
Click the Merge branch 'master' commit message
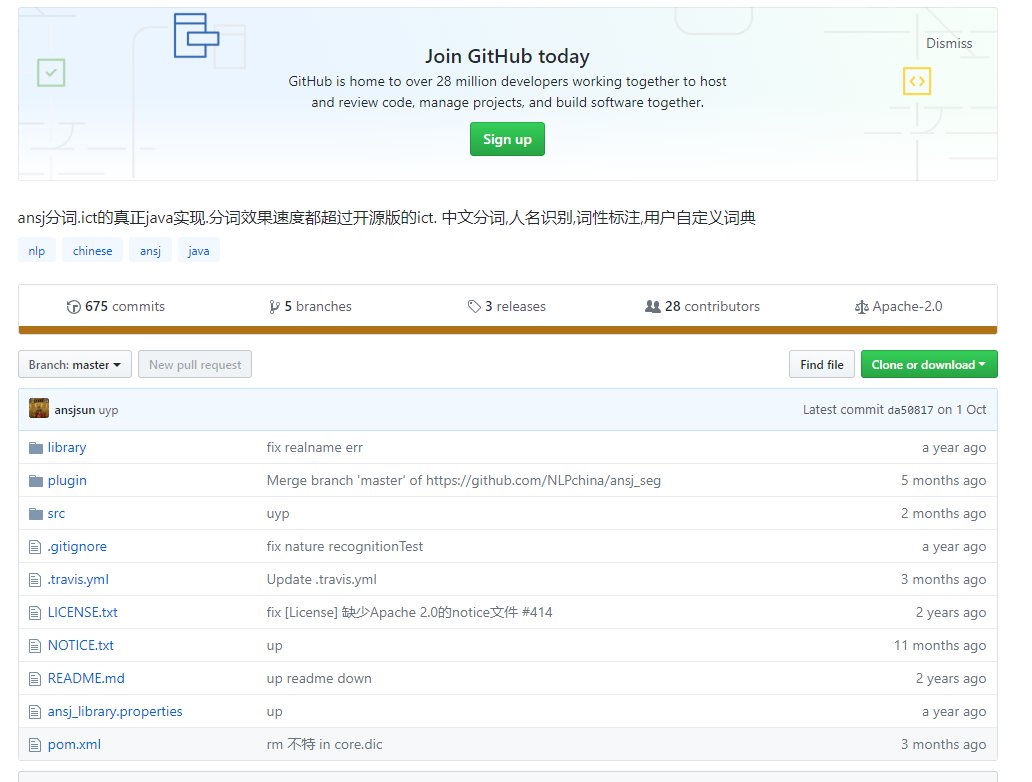pos(463,481)
